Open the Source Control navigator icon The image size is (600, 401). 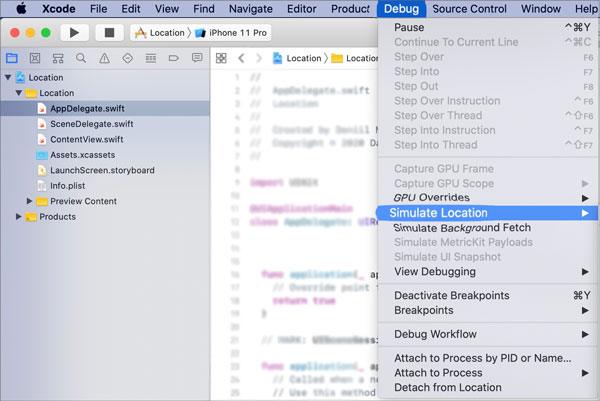(35, 58)
